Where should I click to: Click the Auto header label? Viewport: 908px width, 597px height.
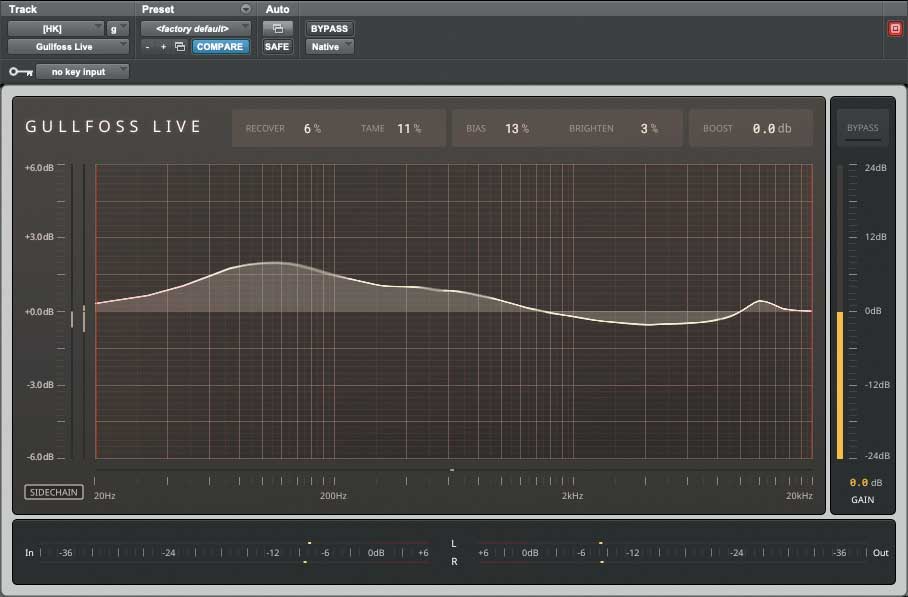277,9
